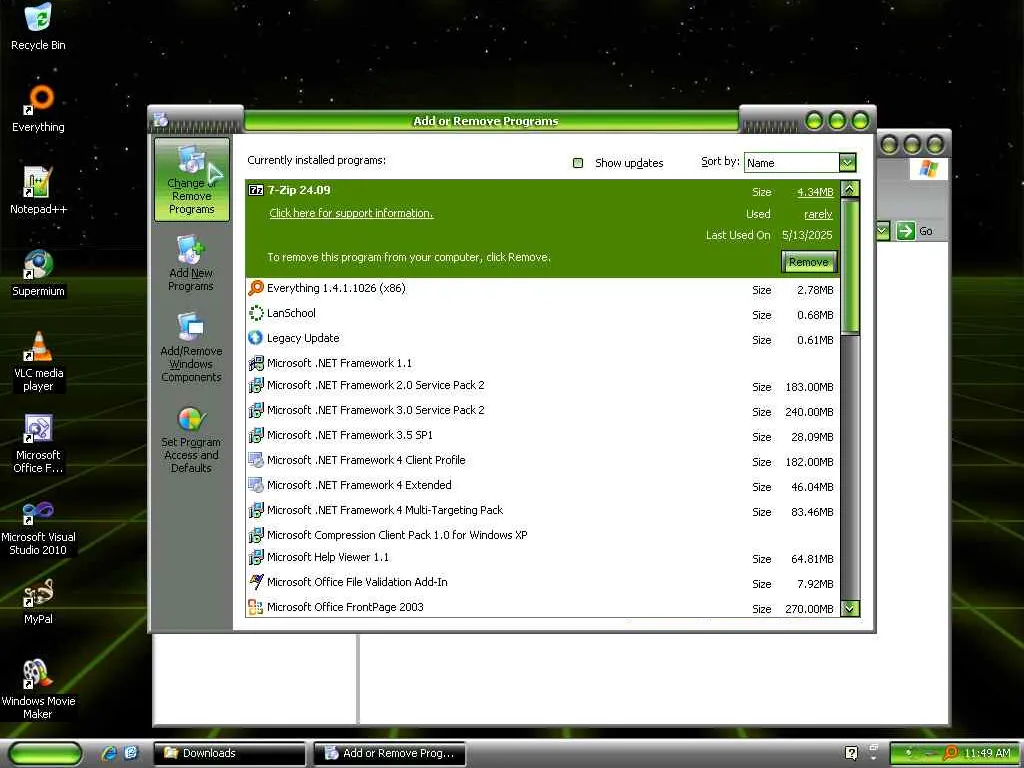
Task: Select 'Microsoft .NET Framework 3.5 SP1' row
Action: pos(542,436)
